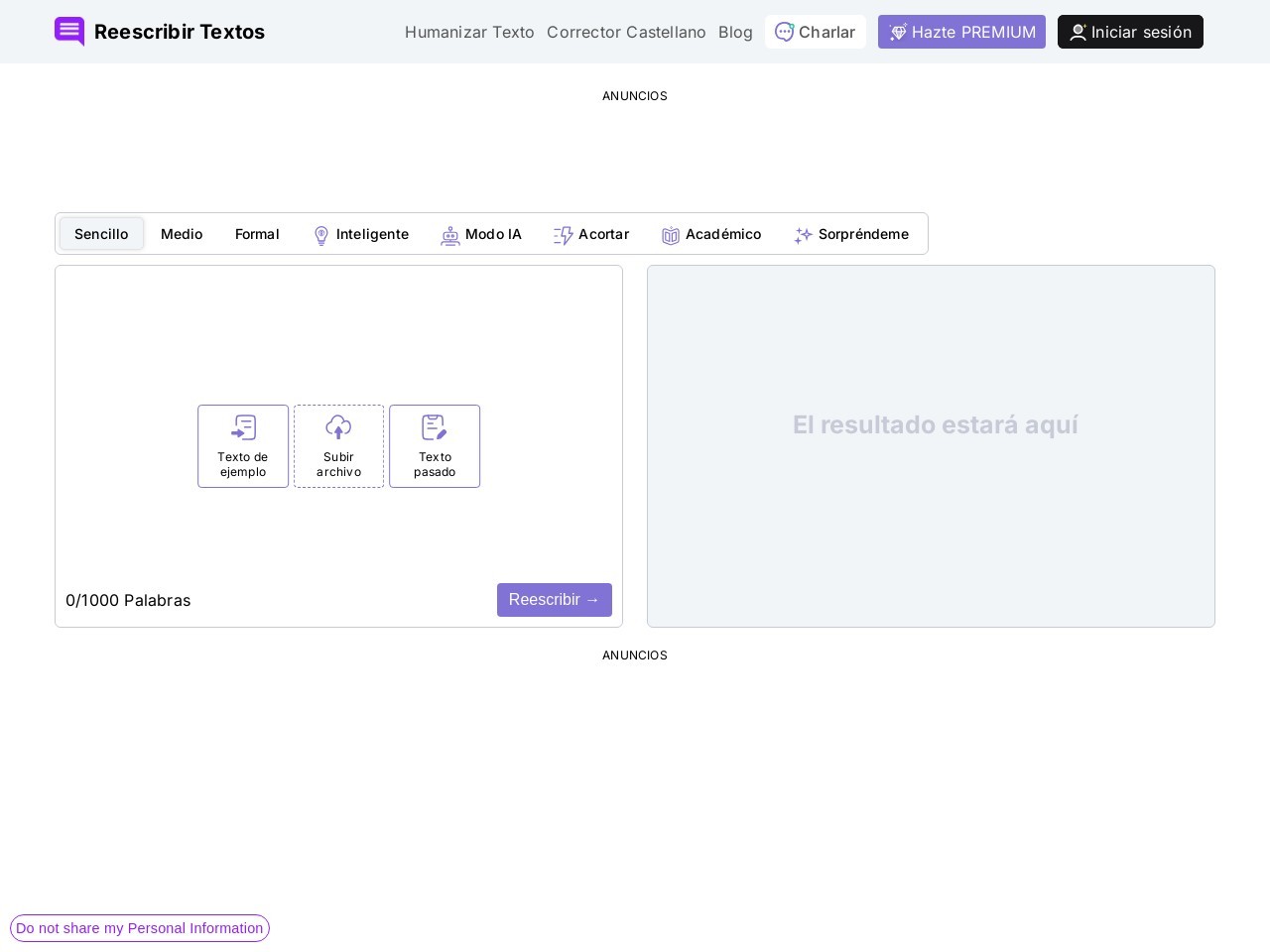Click the Reescribir Textos logo icon
This screenshot has width=1270, height=952.
tap(69, 32)
